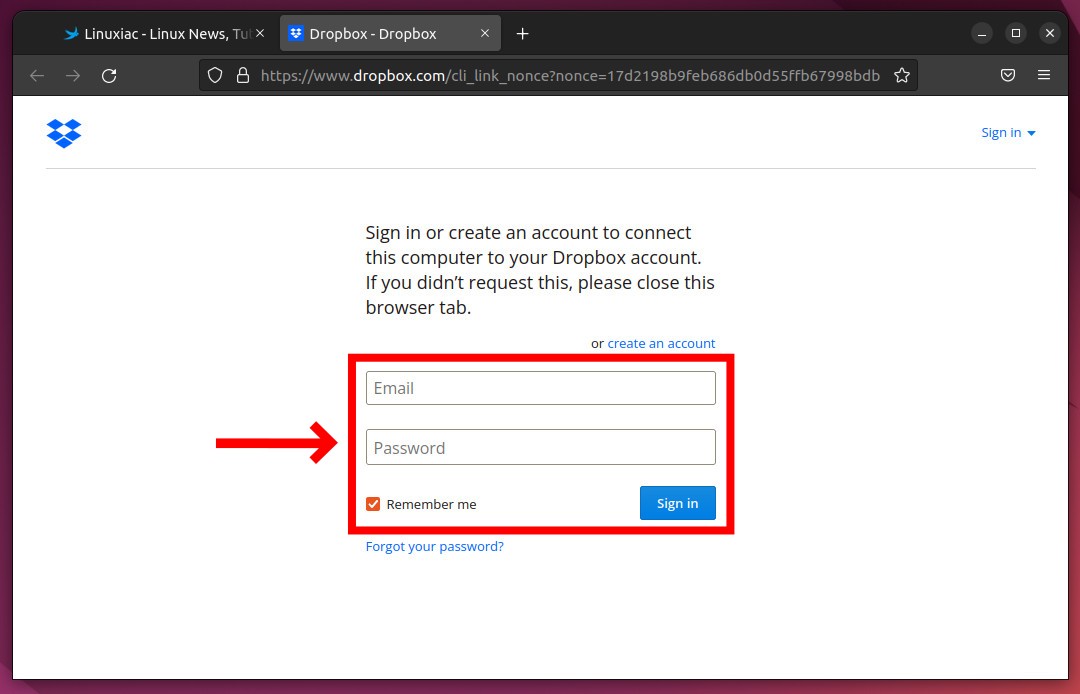Image resolution: width=1080 pixels, height=694 pixels.
Task: Click the Remember me label text
Action: click(431, 505)
